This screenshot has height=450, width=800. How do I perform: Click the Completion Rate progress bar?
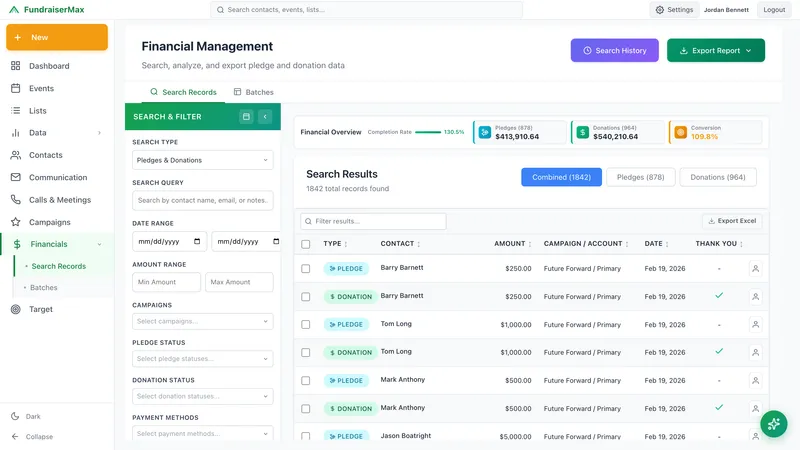coord(428,132)
